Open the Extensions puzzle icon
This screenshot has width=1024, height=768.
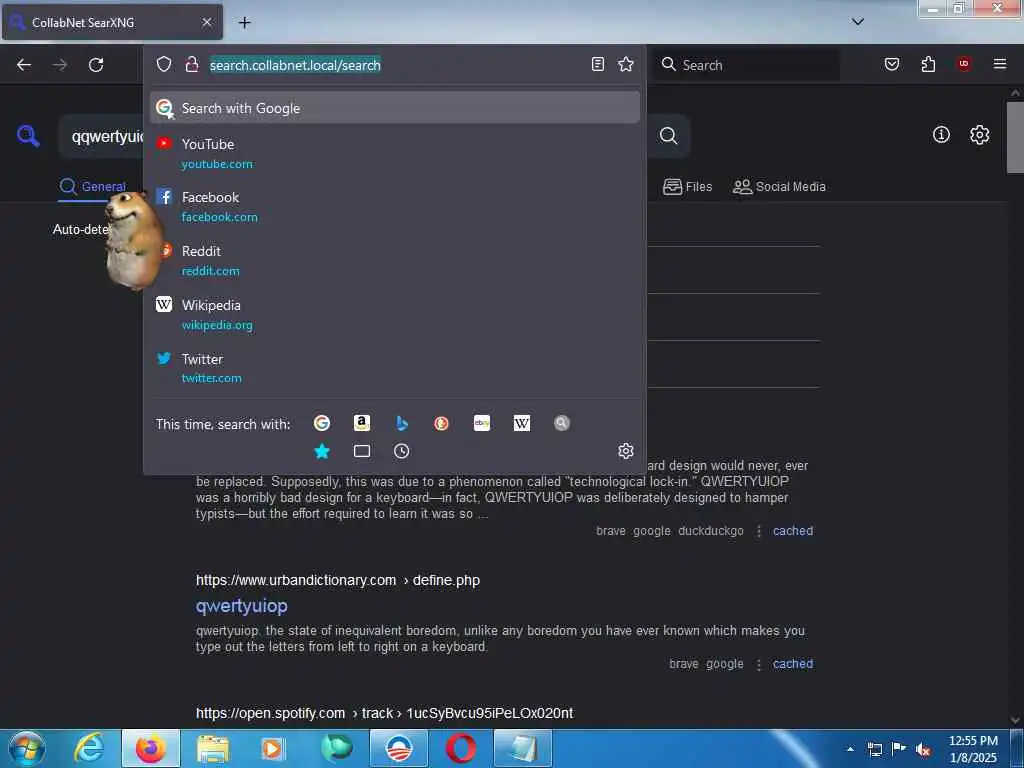[x=928, y=64]
